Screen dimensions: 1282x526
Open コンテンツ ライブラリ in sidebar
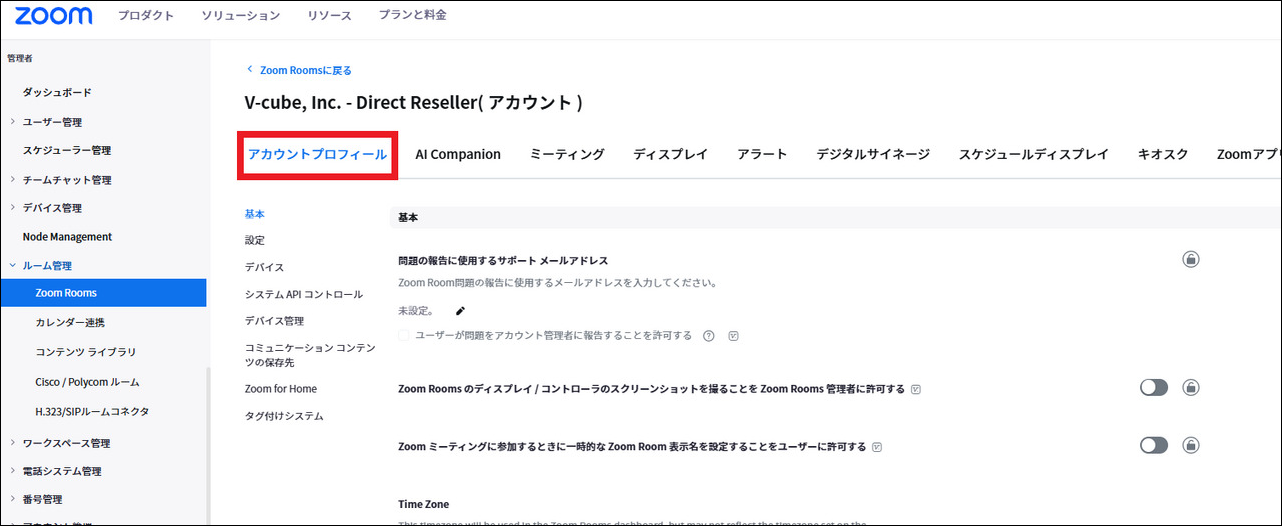(x=85, y=352)
